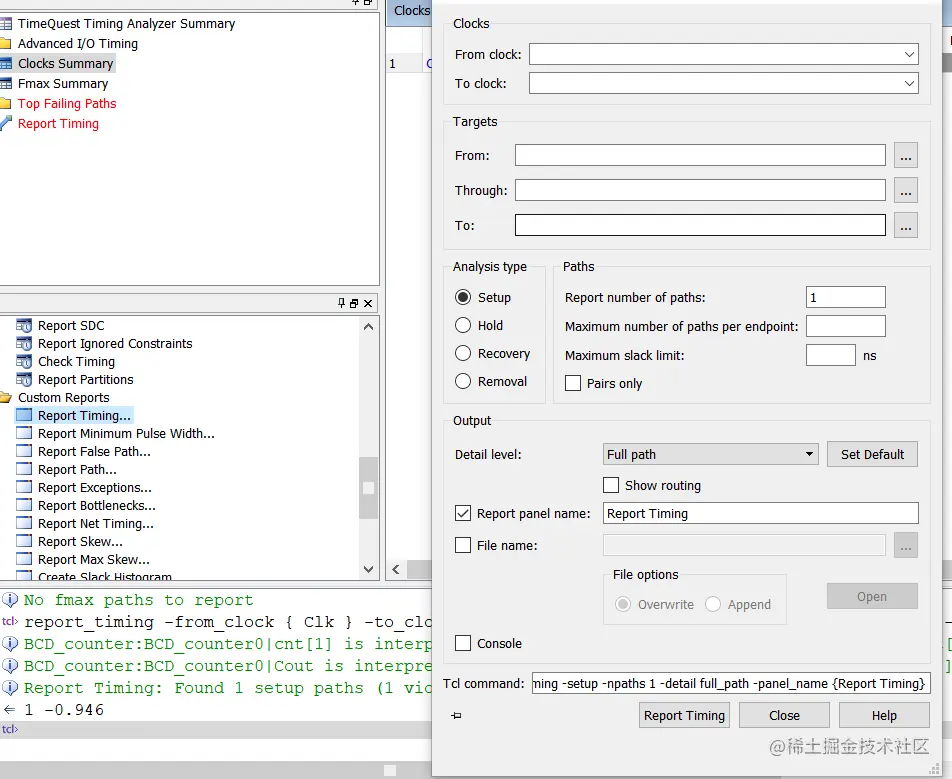Enable the Pairs only checkbox
This screenshot has width=952, height=779.
pos(573,383)
